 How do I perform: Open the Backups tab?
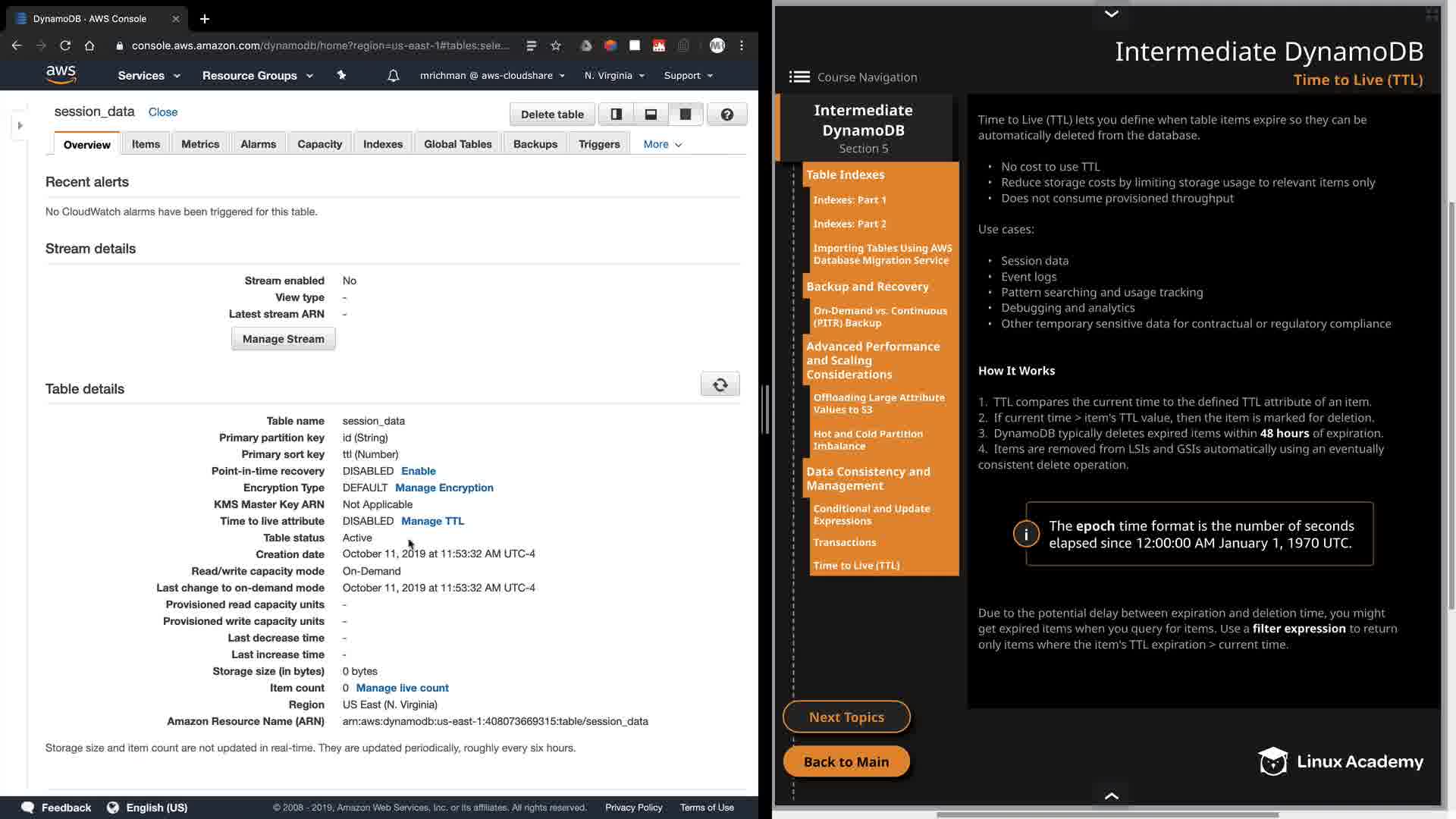click(535, 144)
